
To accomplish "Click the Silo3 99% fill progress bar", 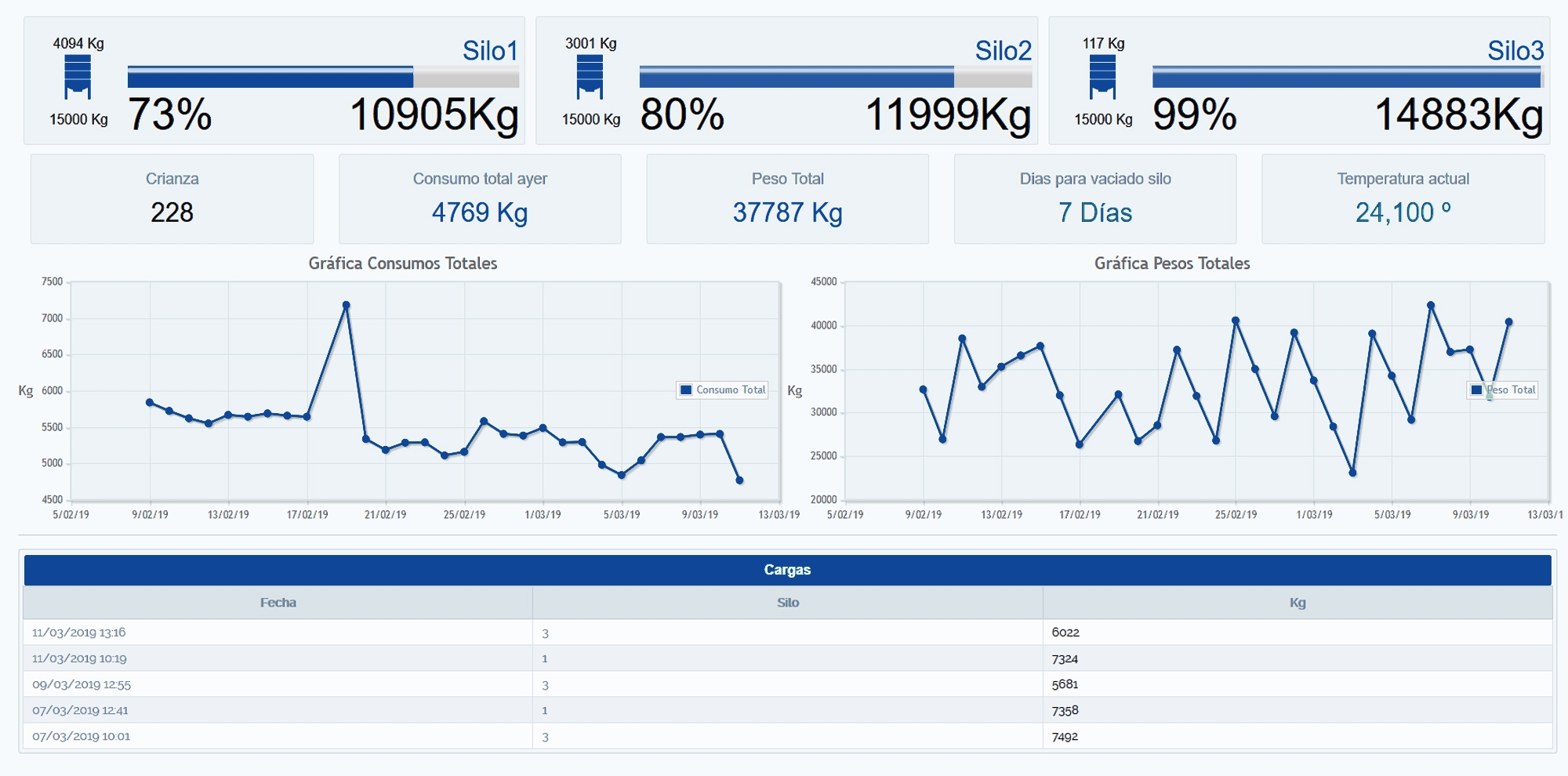I will (1348, 77).
